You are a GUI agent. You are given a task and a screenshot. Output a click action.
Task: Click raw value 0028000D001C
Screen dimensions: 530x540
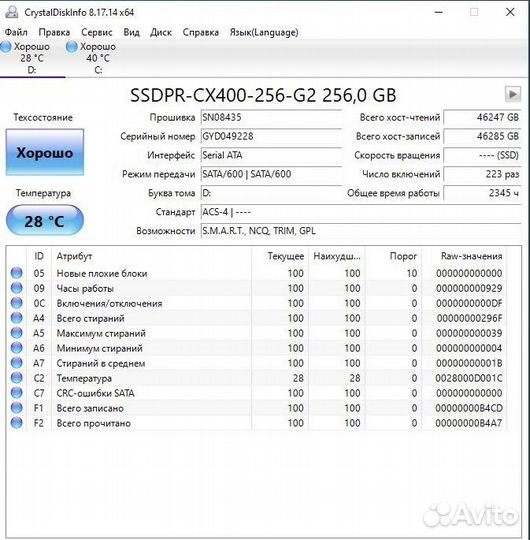pyautogui.click(x=469, y=378)
